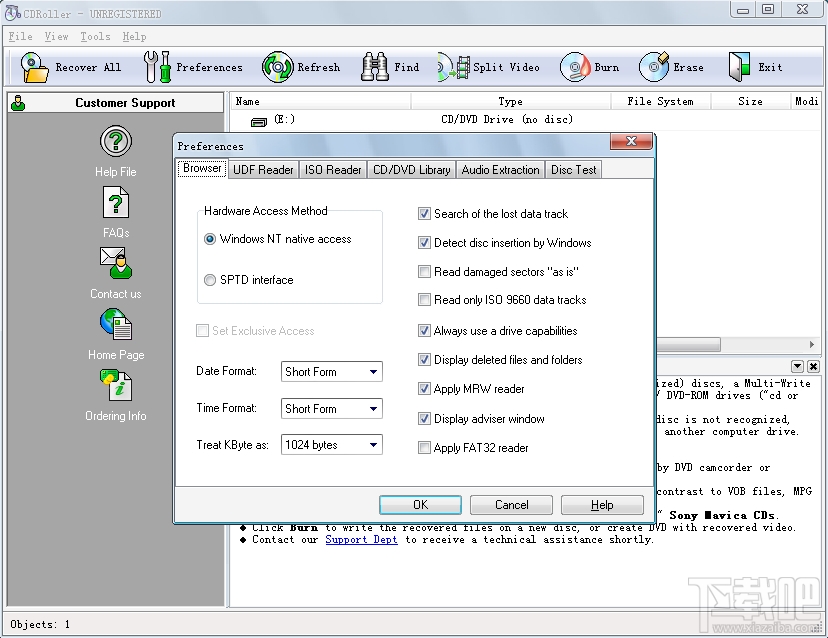Collapse adviser panel with down-arrow icon
Image resolution: width=828 pixels, height=638 pixels.
(797, 367)
